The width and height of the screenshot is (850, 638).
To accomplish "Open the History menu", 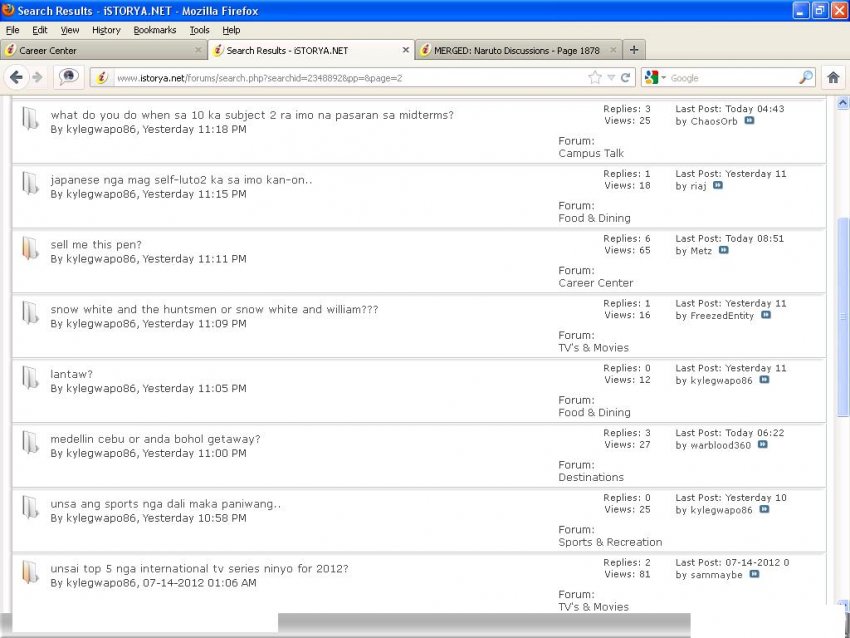I will 106,30.
